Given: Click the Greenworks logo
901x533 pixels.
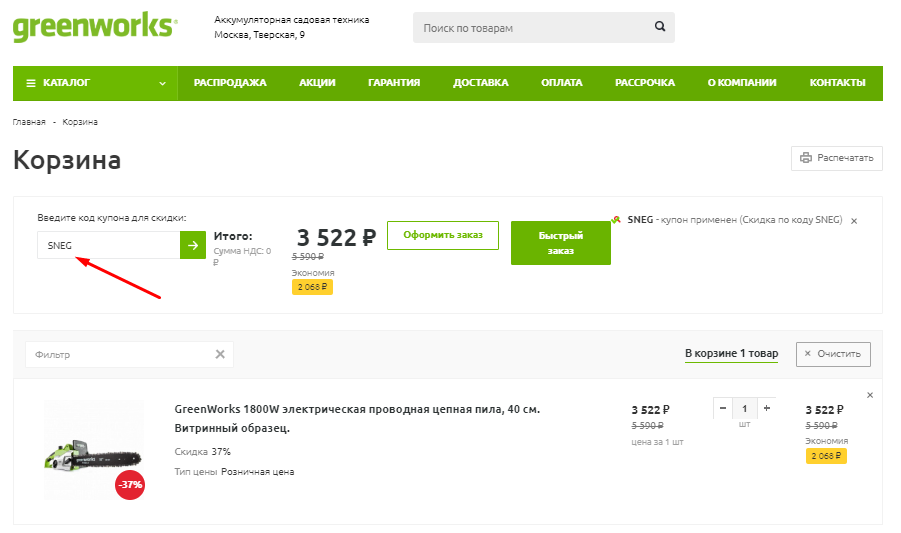Looking at the screenshot, I should (95, 26).
